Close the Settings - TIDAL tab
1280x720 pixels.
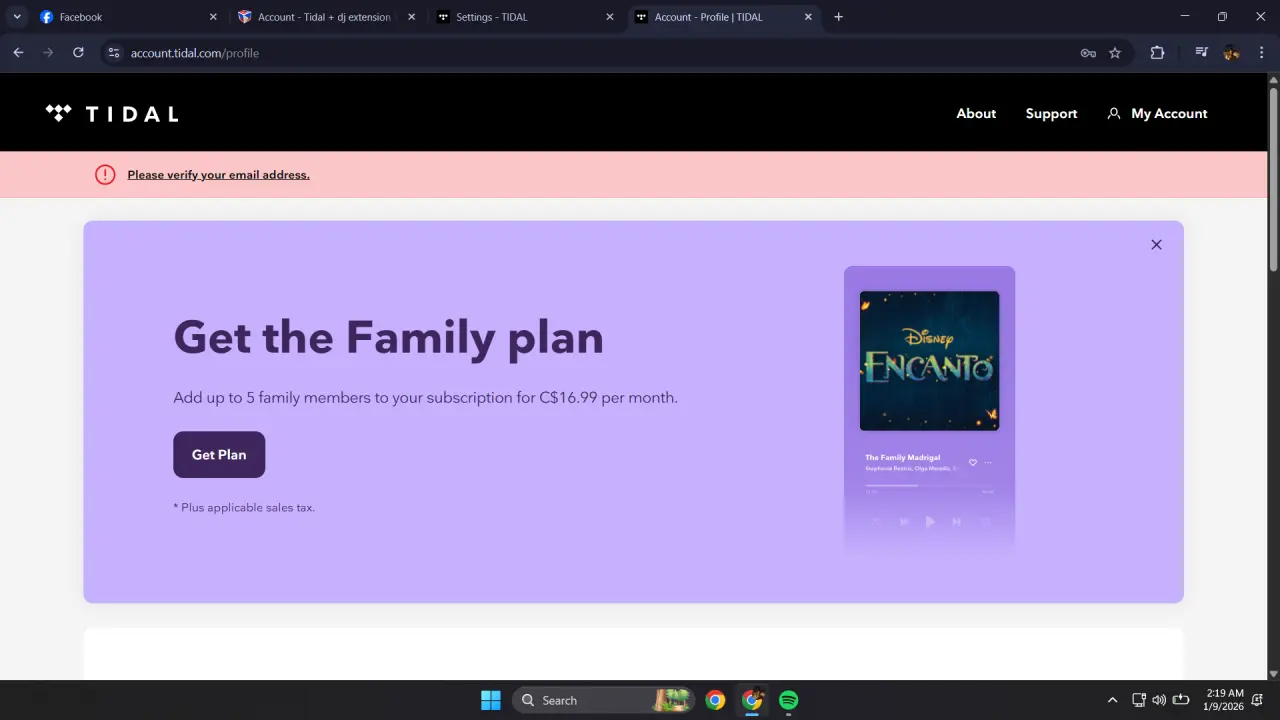click(x=610, y=17)
